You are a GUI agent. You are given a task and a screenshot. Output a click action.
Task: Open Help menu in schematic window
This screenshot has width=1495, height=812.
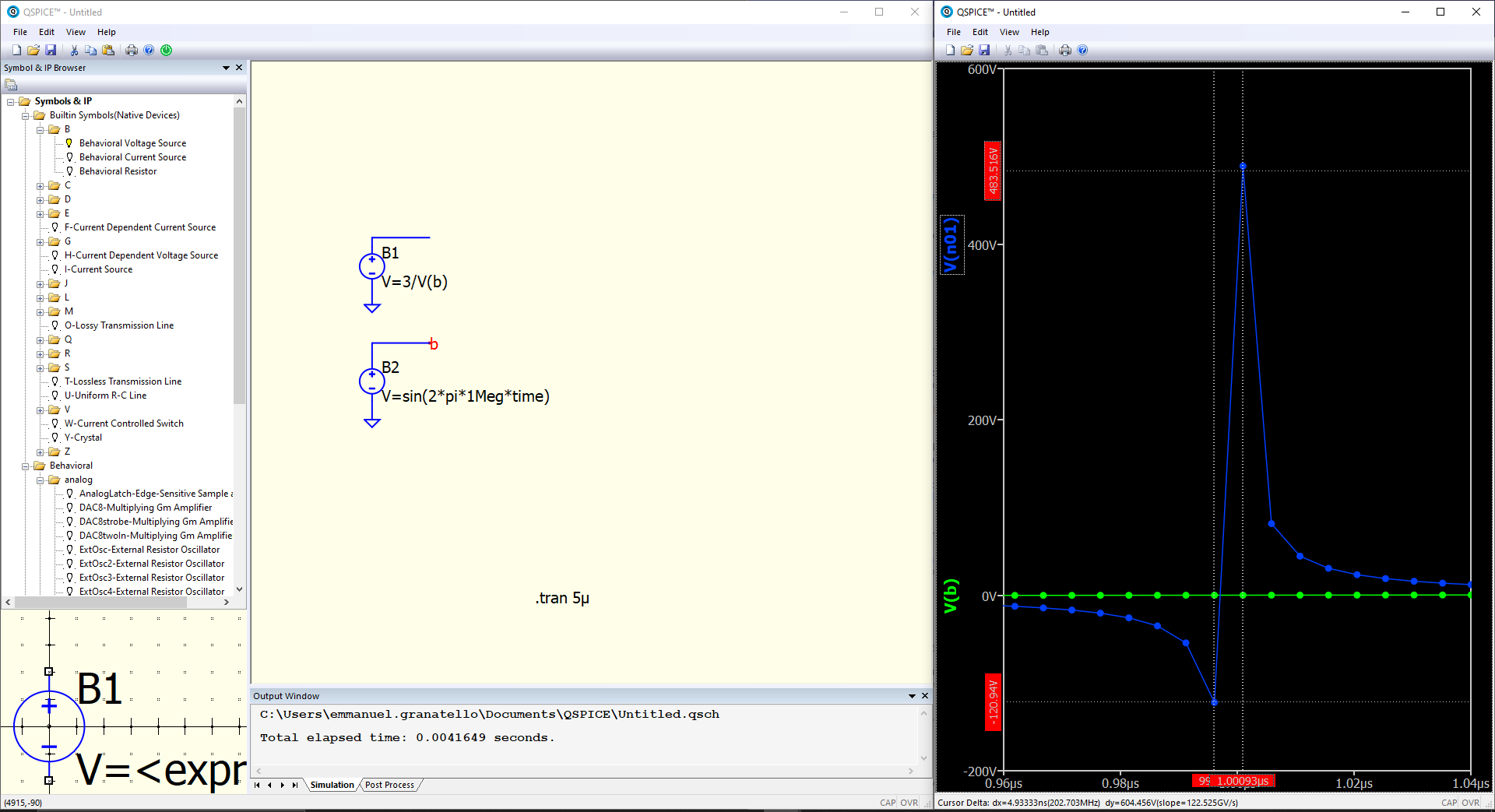107,32
